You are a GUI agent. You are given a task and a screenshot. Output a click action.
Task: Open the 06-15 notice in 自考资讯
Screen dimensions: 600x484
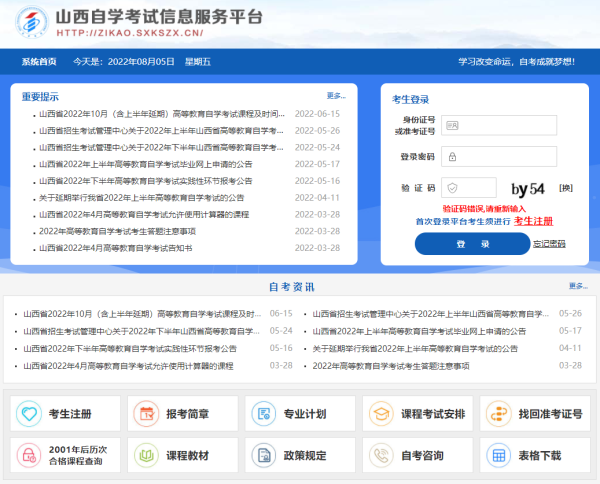click(x=142, y=314)
